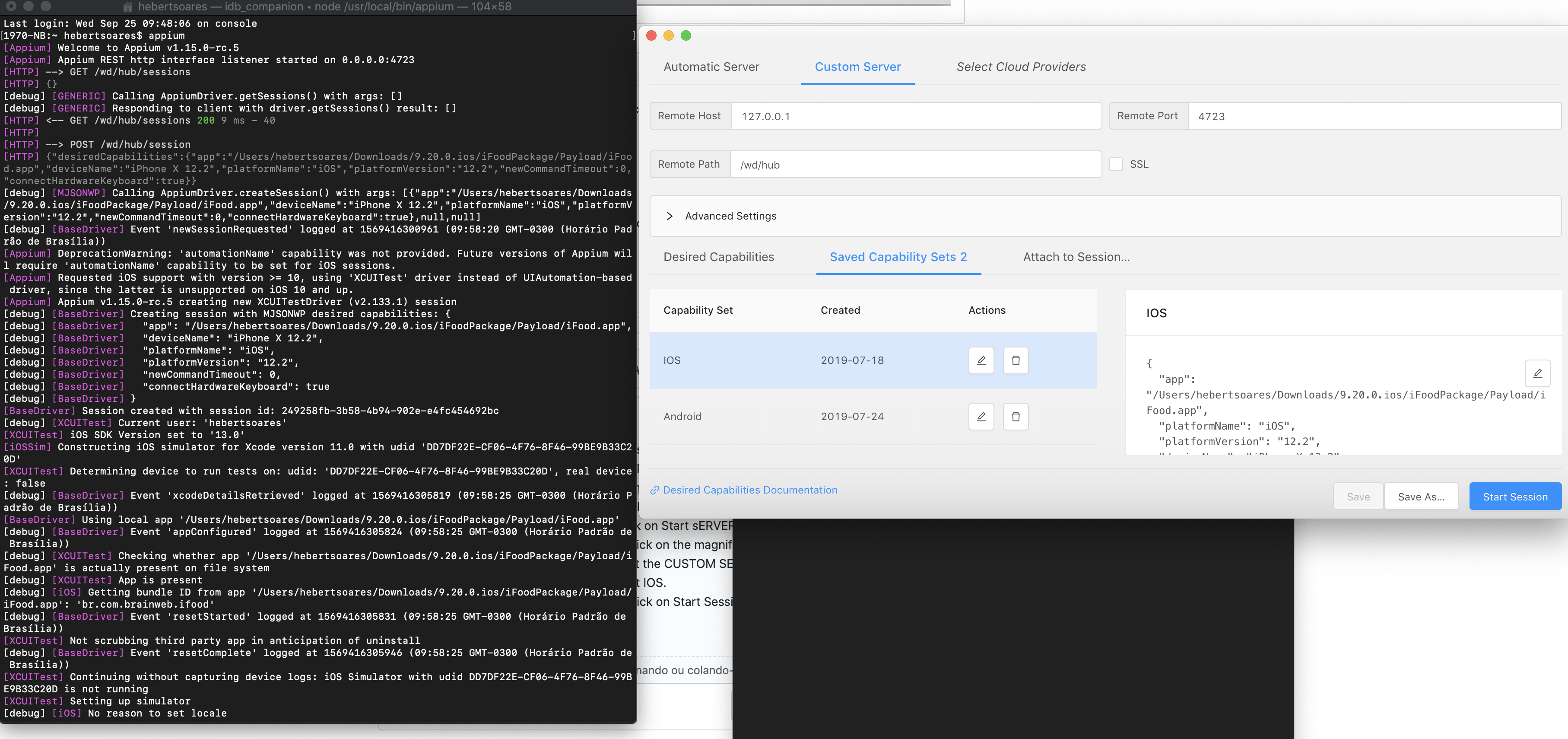Viewport: 1568px width, 739px height.
Task: Click the Start Session button
Action: pyautogui.click(x=1514, y=497)
